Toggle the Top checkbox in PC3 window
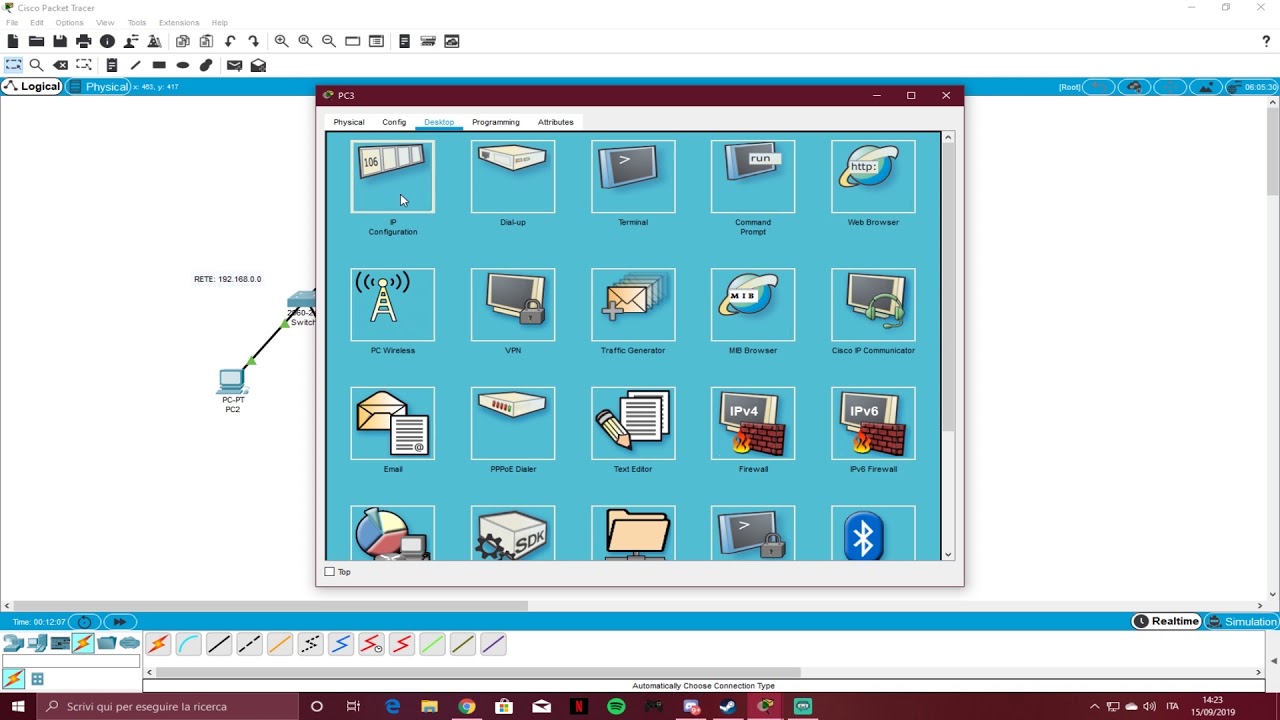This screenshot has height=720, width=1280. [x=330, y=572]
